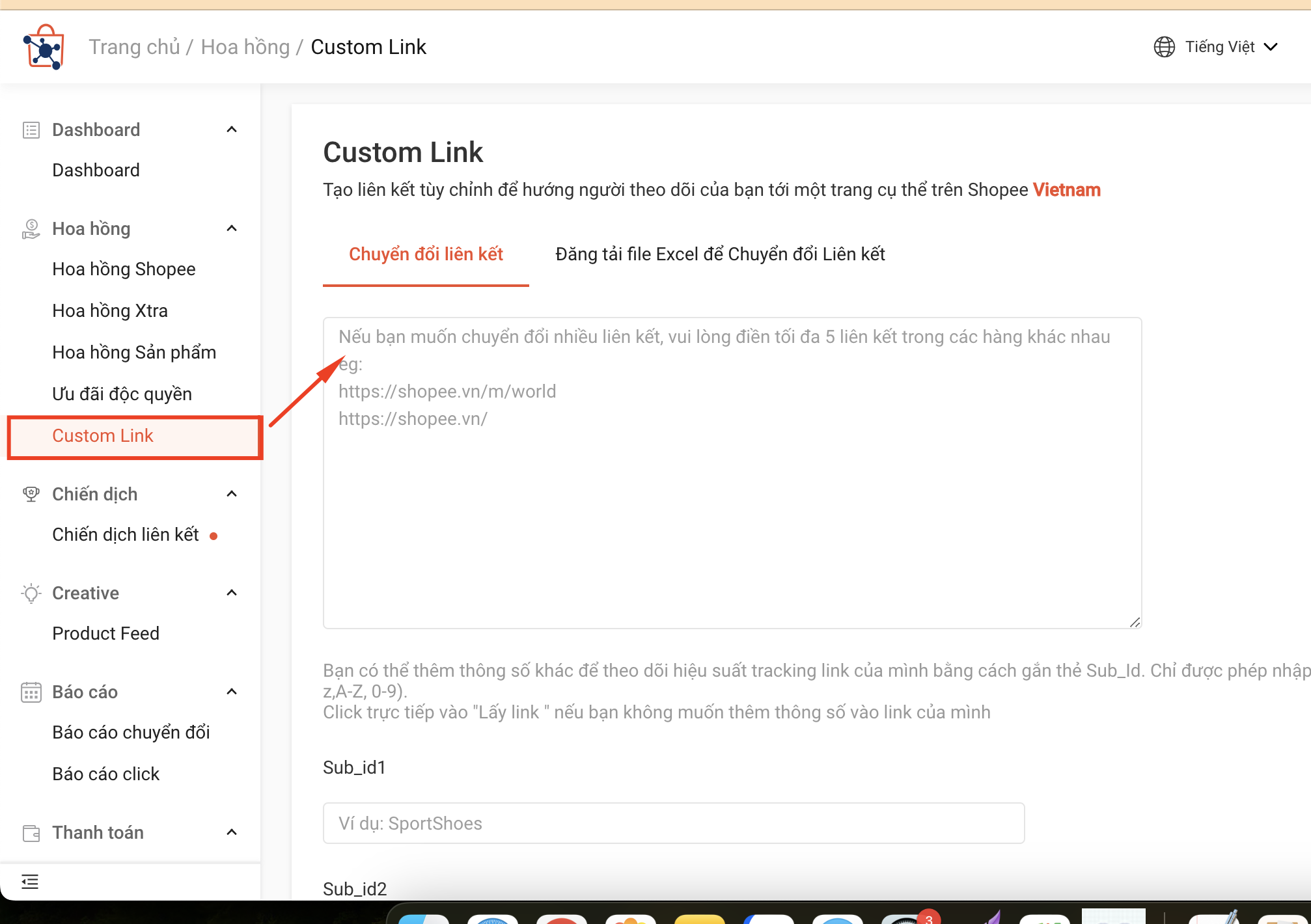Click the Creative lightbulb icon
The height and width of the screenshot is (924, 1311).
tap(31, 593)
